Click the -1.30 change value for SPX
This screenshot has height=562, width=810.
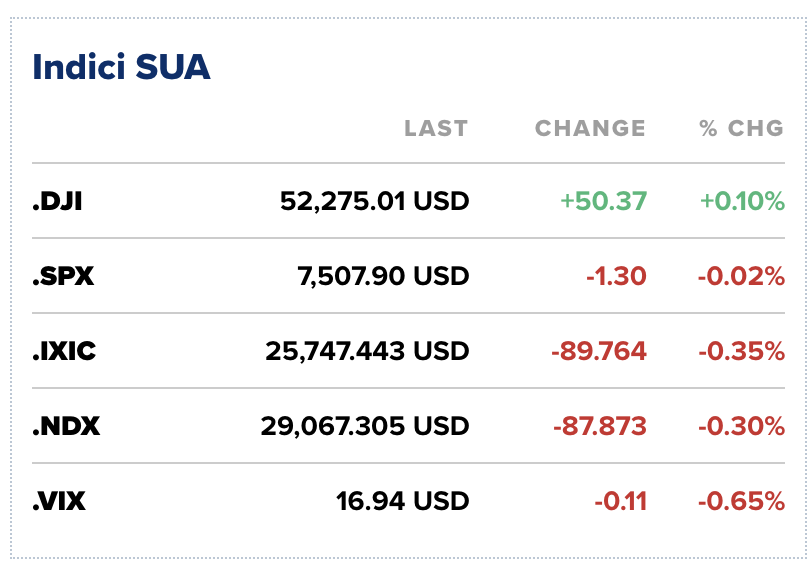(x=616, y=276)
